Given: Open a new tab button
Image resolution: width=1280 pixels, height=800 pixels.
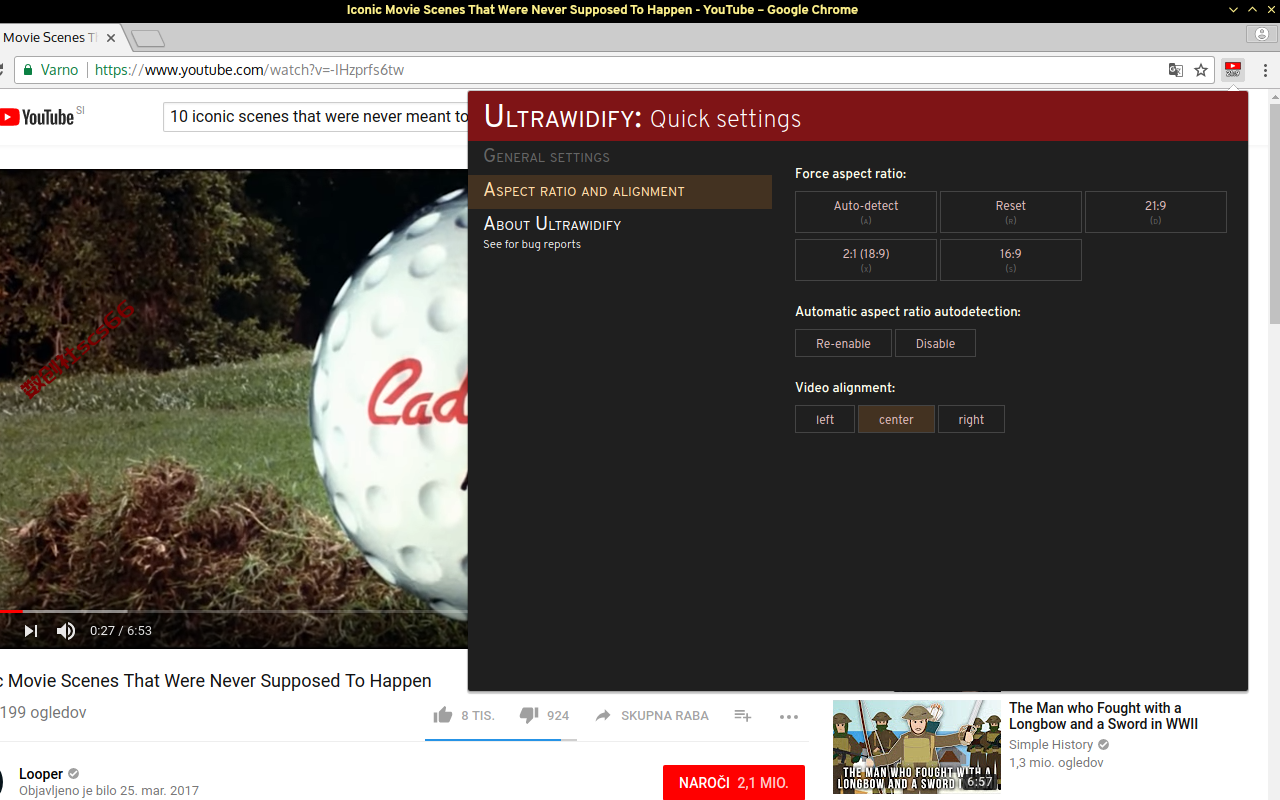Looking at the screenshot, I should tap(148, 39).
